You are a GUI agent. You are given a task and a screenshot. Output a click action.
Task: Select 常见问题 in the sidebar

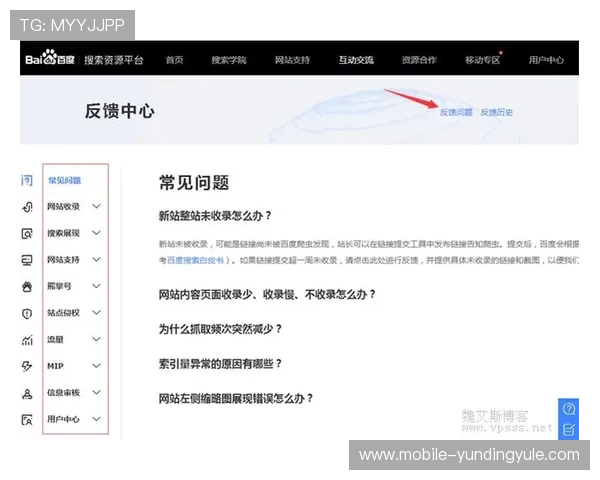(64, 180)
